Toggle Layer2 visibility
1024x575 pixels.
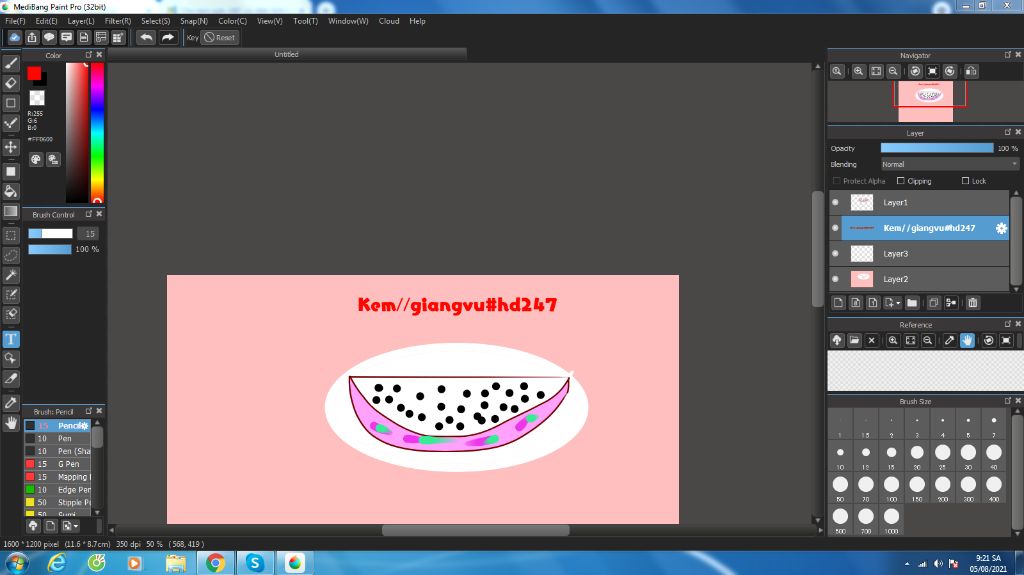tap(835, 279)
